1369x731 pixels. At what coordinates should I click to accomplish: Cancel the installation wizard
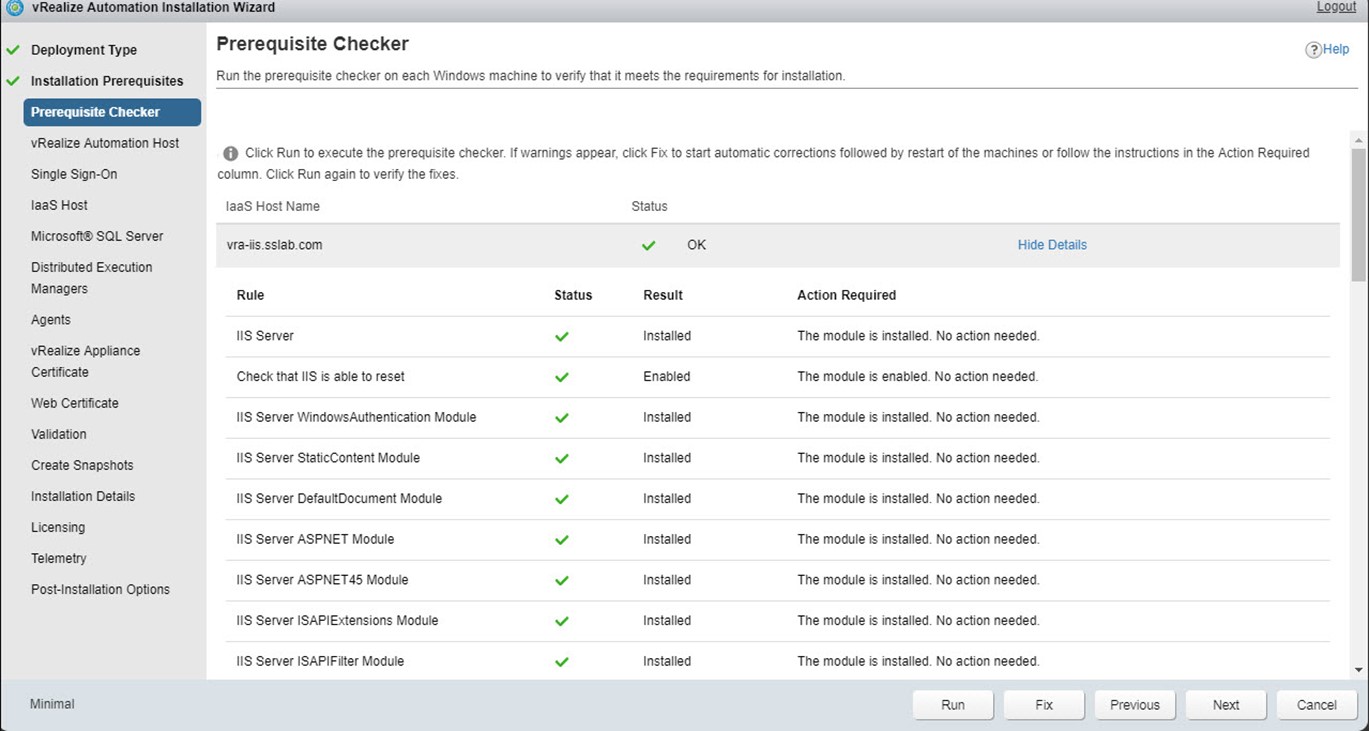(x=1317, y=705)
